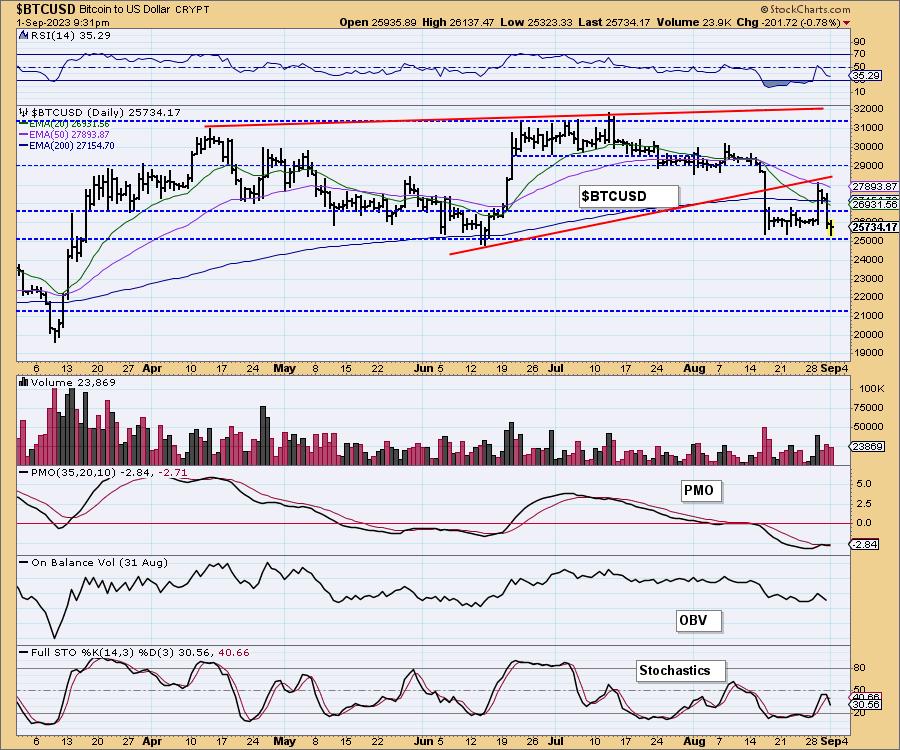This screenshot has height=750, width=900.
Task: Click the volume histogram icon beside Volume 23,869
Action: point(24,382)
